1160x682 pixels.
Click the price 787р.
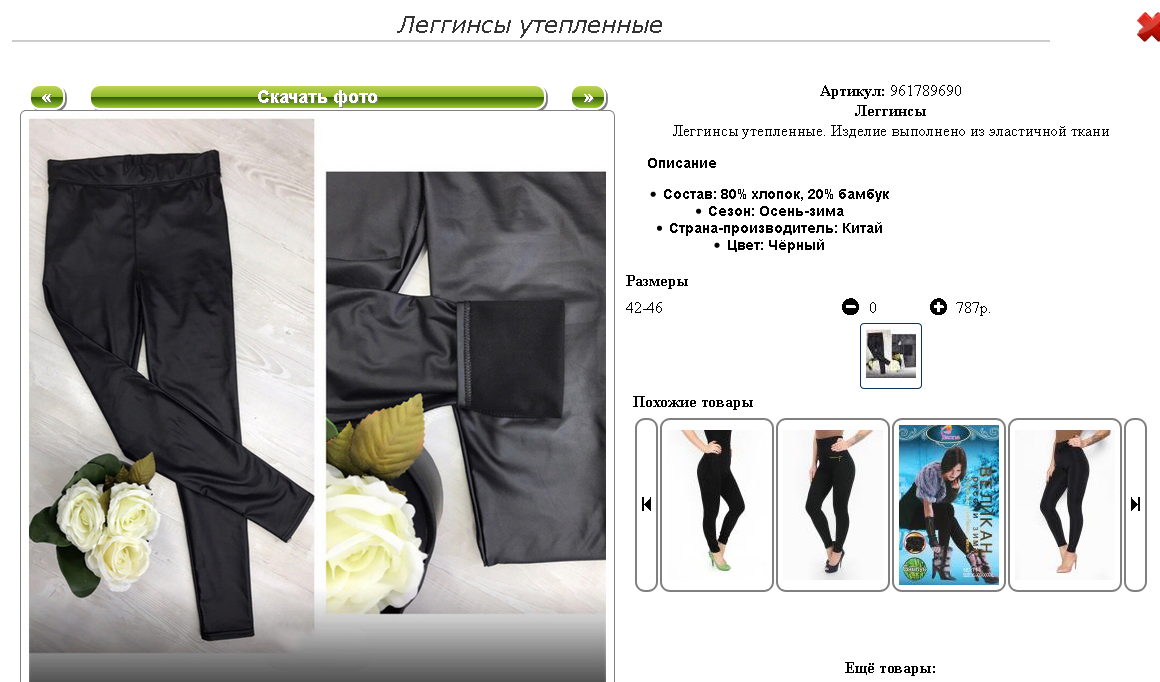pyautogui.click(x=973, y=308)
